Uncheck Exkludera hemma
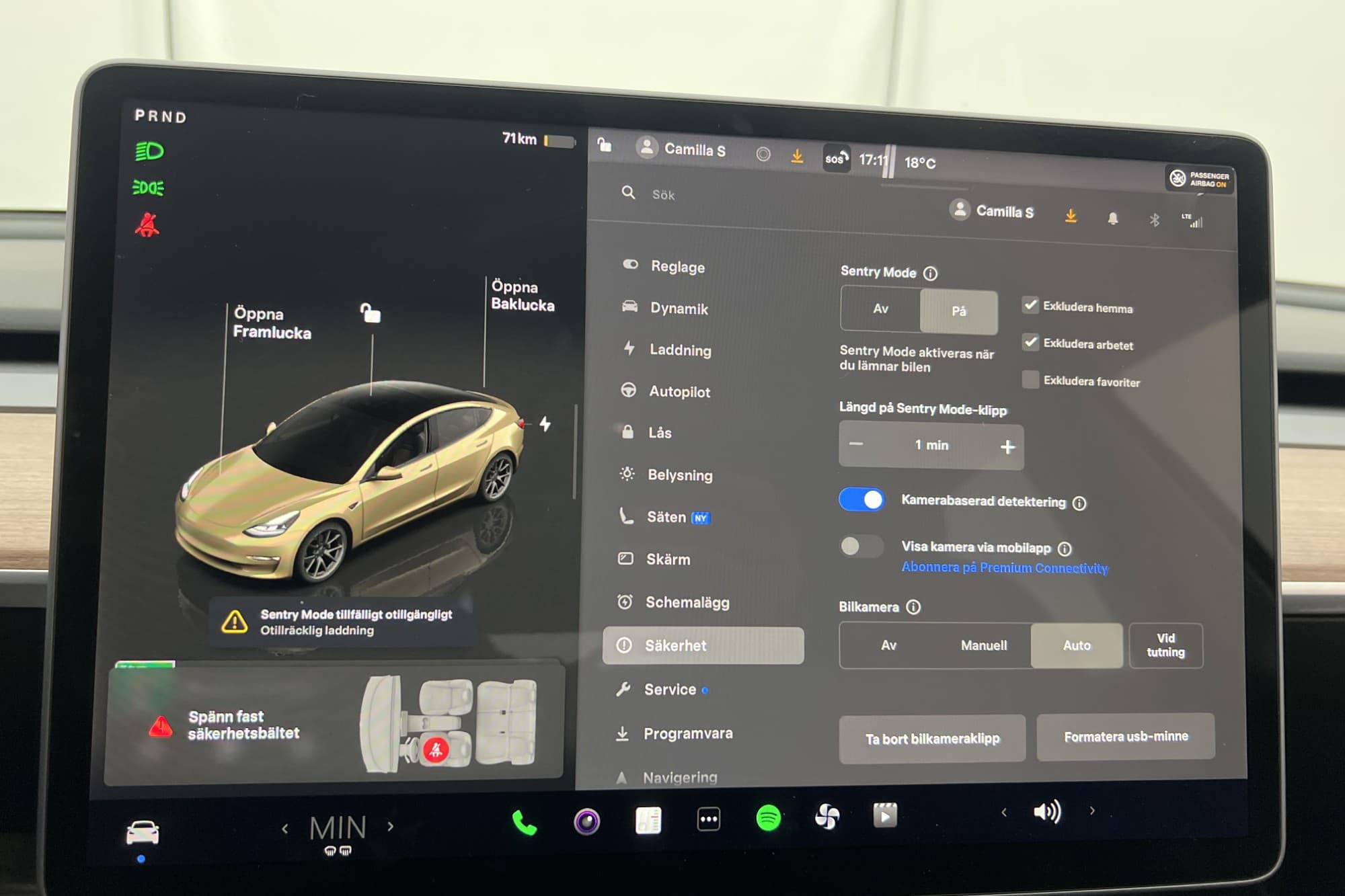The width and height of the screenshot is (1345, 896). 1030,304
